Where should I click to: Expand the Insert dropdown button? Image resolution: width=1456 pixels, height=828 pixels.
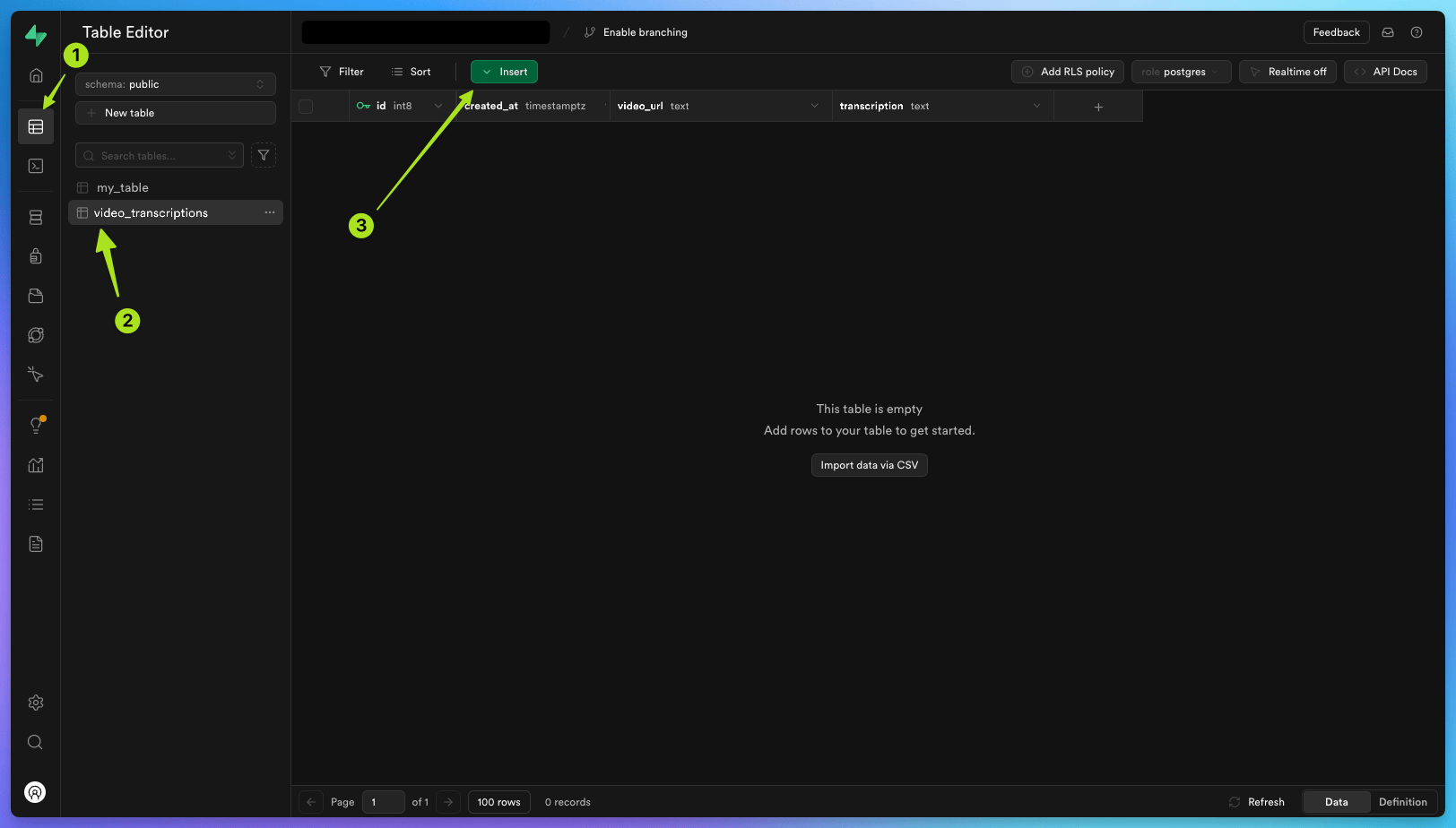coord(504,72)
